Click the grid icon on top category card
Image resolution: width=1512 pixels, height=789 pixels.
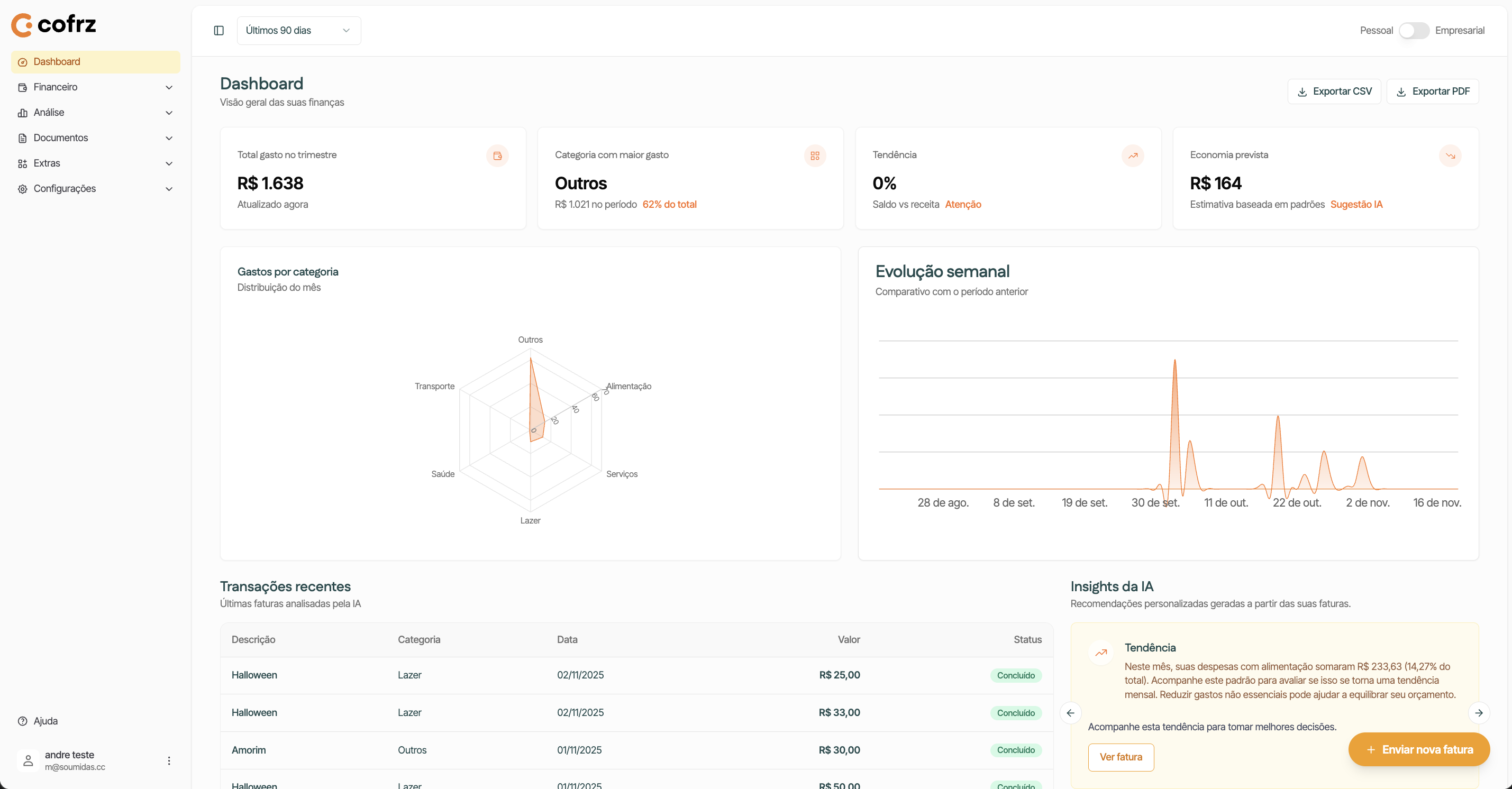click(815, 155)
